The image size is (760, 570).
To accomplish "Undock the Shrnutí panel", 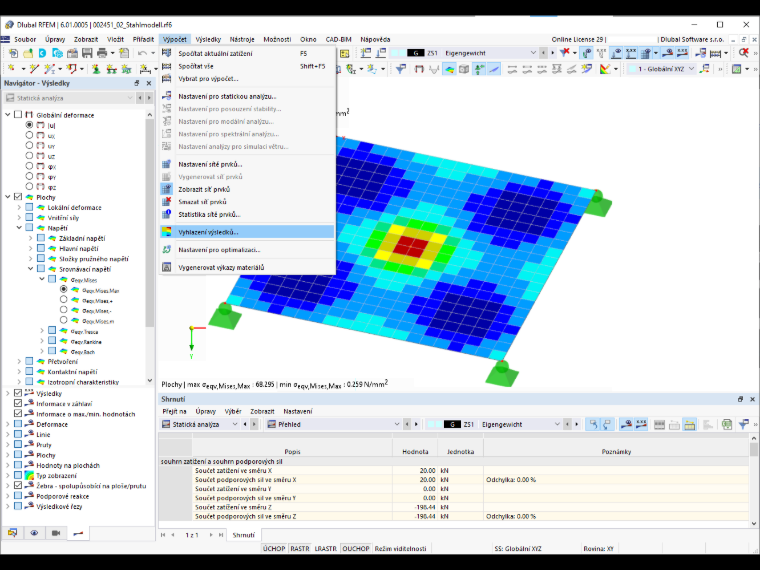I will (x=740, y=399).
